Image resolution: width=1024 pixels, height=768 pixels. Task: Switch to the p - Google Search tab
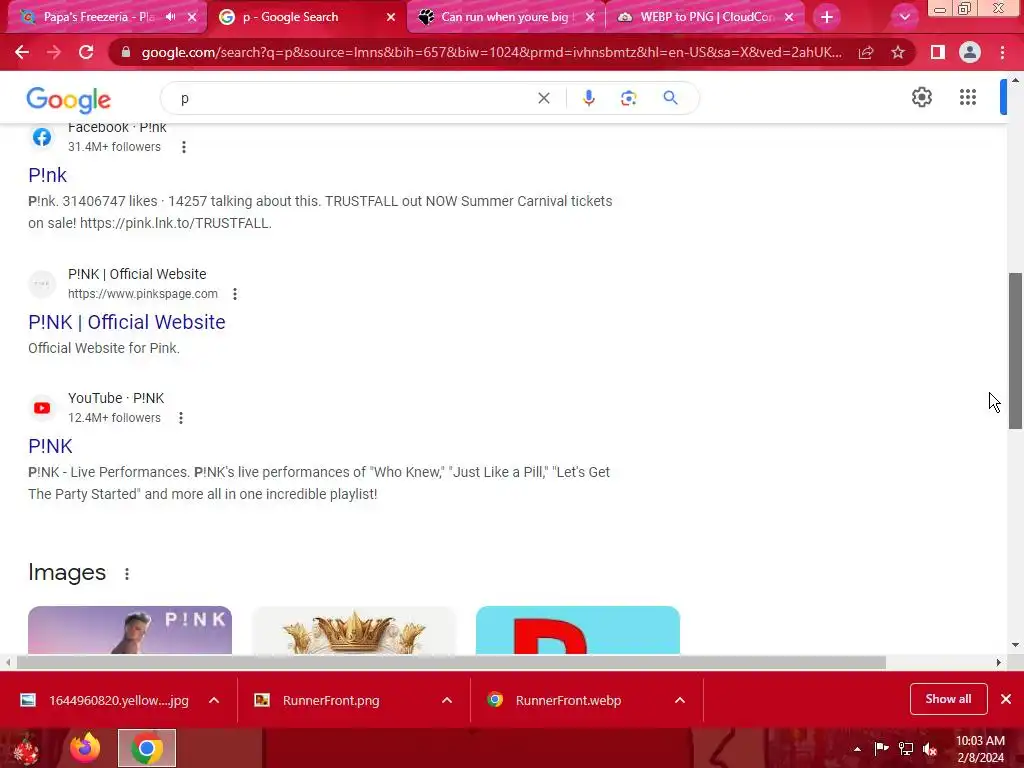[290, 17]
